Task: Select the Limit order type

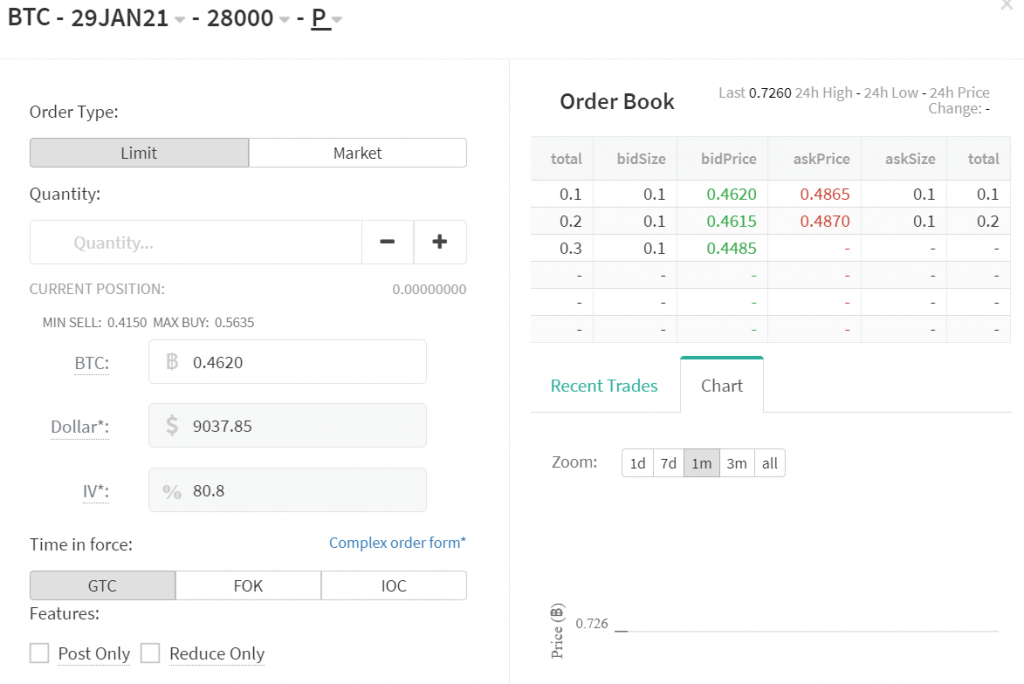Action: [139, 153]
